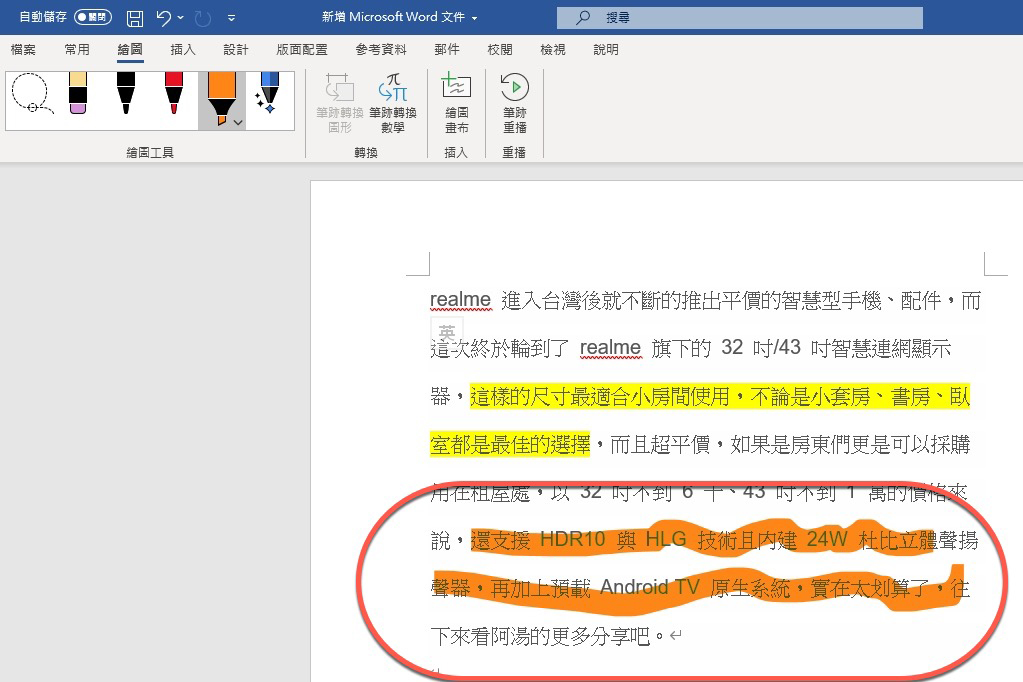
Task: Switch to the 校閱 ribbon tab
Action: [x=500, y=48]
